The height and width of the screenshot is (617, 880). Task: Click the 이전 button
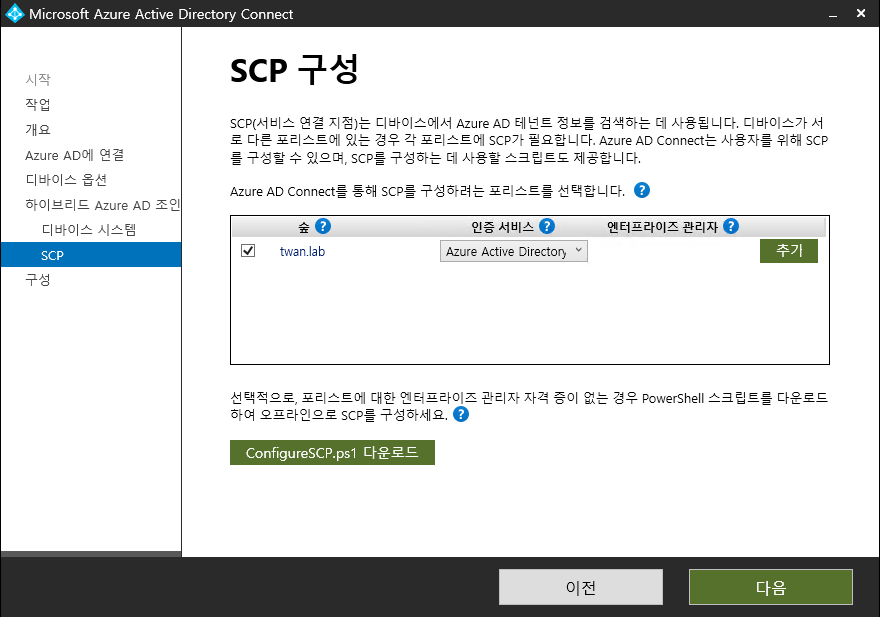point(580,587)
